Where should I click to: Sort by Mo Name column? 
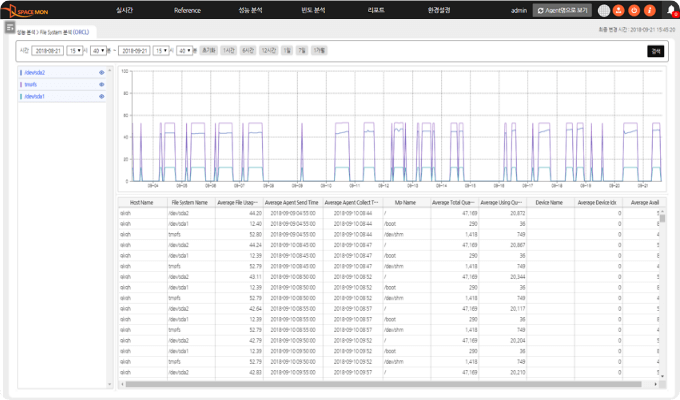405,203
